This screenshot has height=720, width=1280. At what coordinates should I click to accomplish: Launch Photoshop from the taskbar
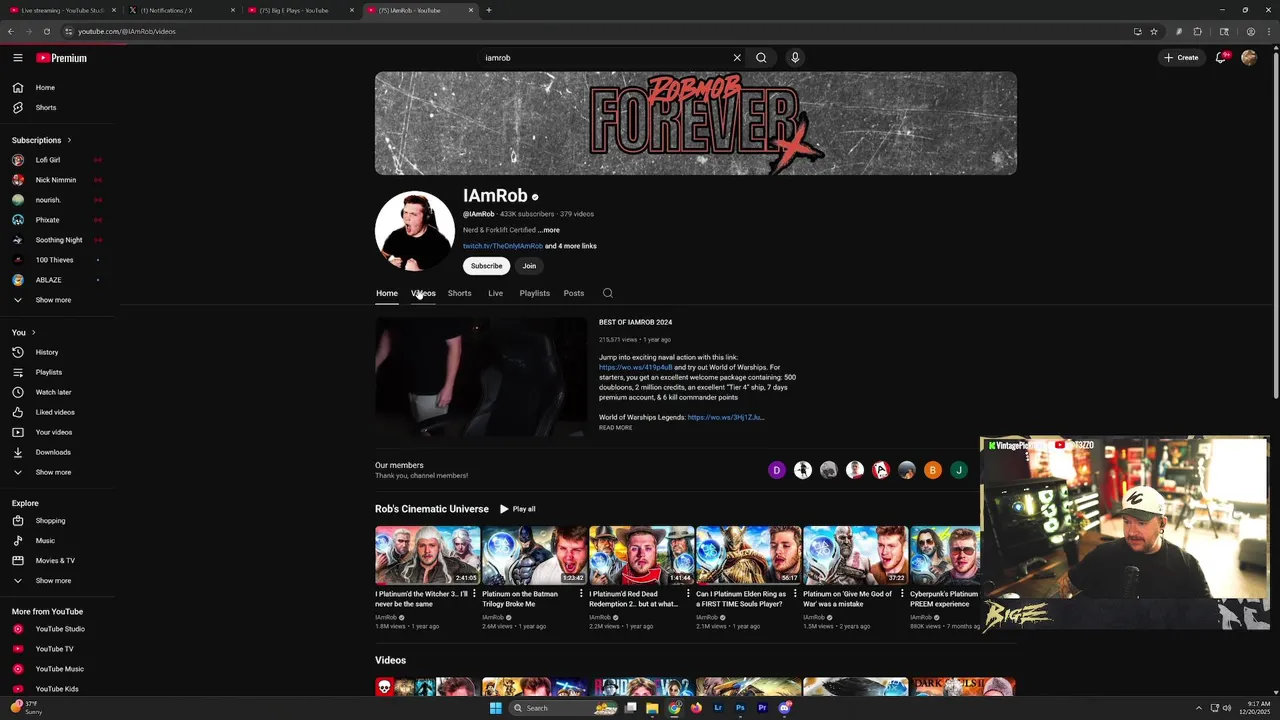tap(740, 708)
